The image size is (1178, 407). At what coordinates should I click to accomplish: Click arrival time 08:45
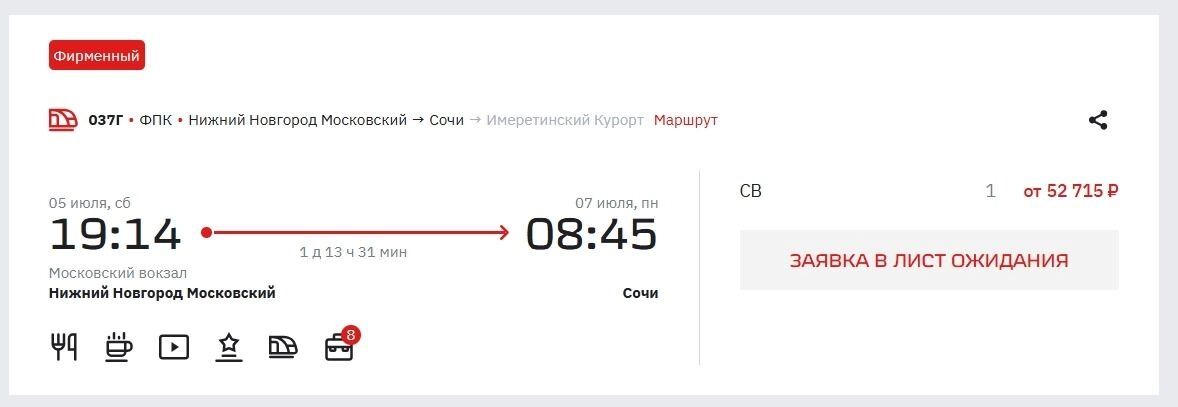[591, 234]
